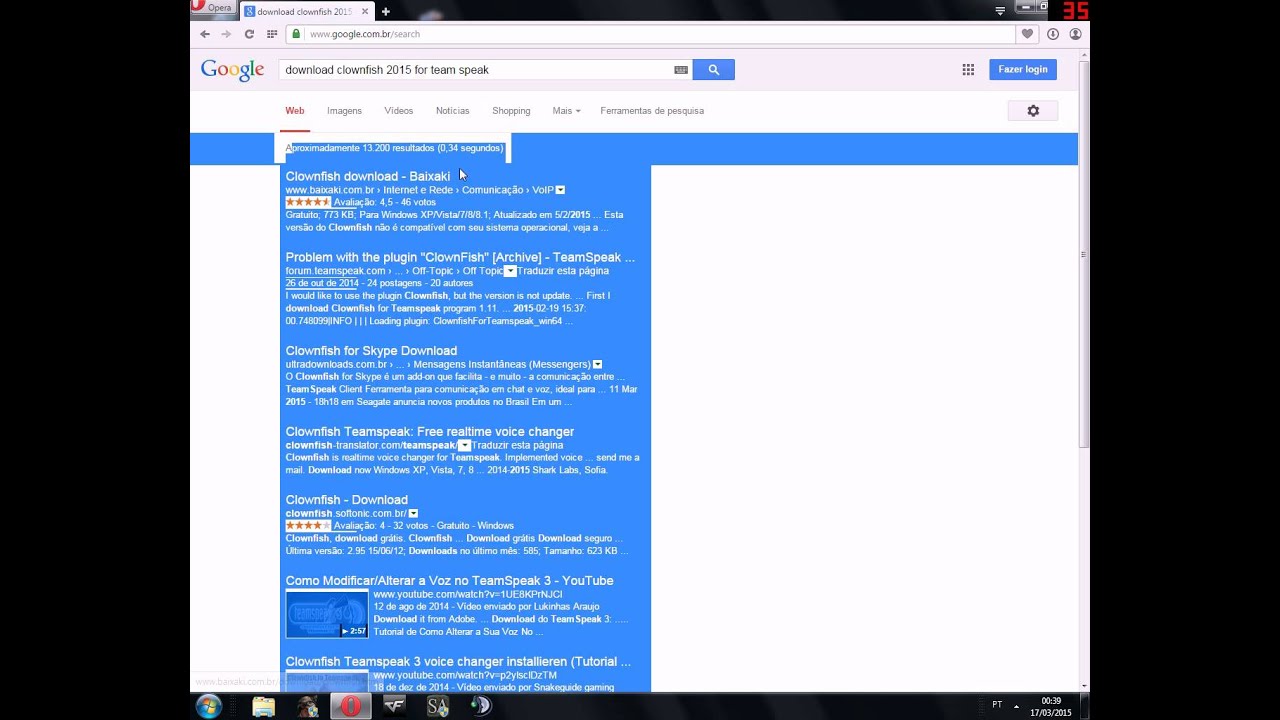The width and height of the screenshot is (1280, 720).
Task: Click the vertical page scrollbar
Action: click(x=1084, y=254)
